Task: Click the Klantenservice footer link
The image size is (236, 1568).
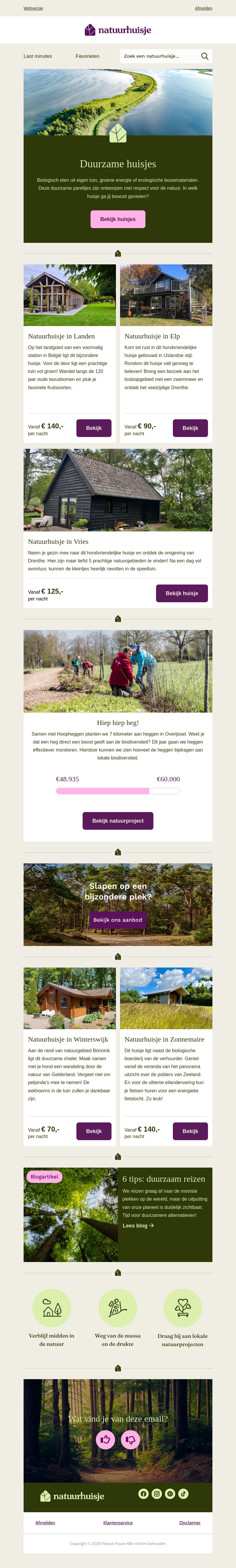Action: [118, 1522]
